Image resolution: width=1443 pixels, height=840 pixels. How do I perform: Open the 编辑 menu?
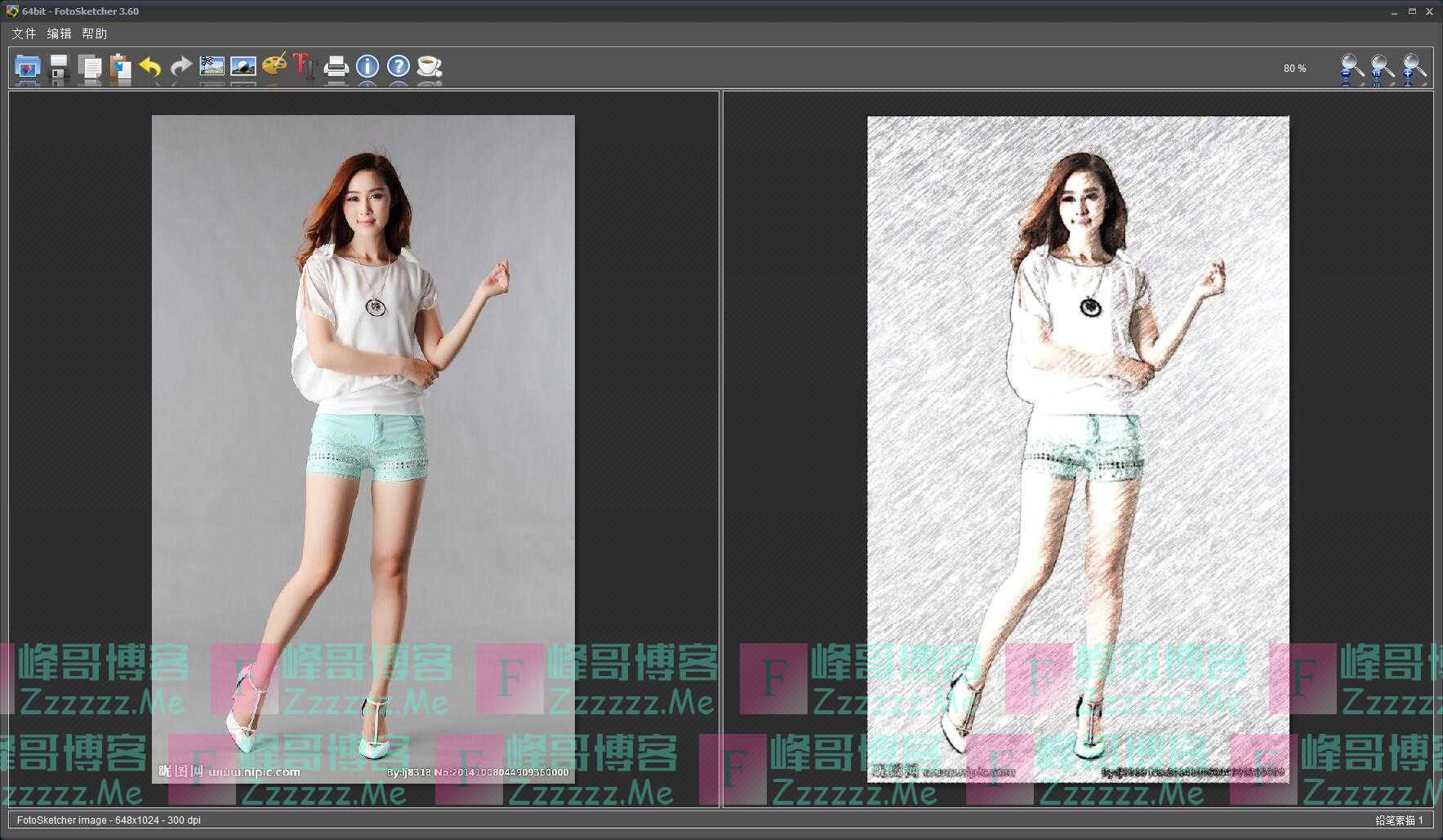coord(59,33)
